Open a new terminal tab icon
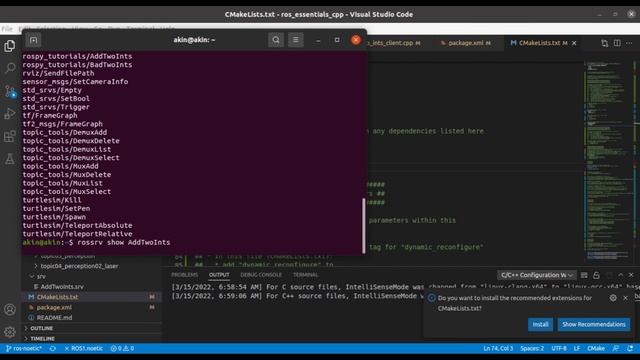 [x=33, y=40]
